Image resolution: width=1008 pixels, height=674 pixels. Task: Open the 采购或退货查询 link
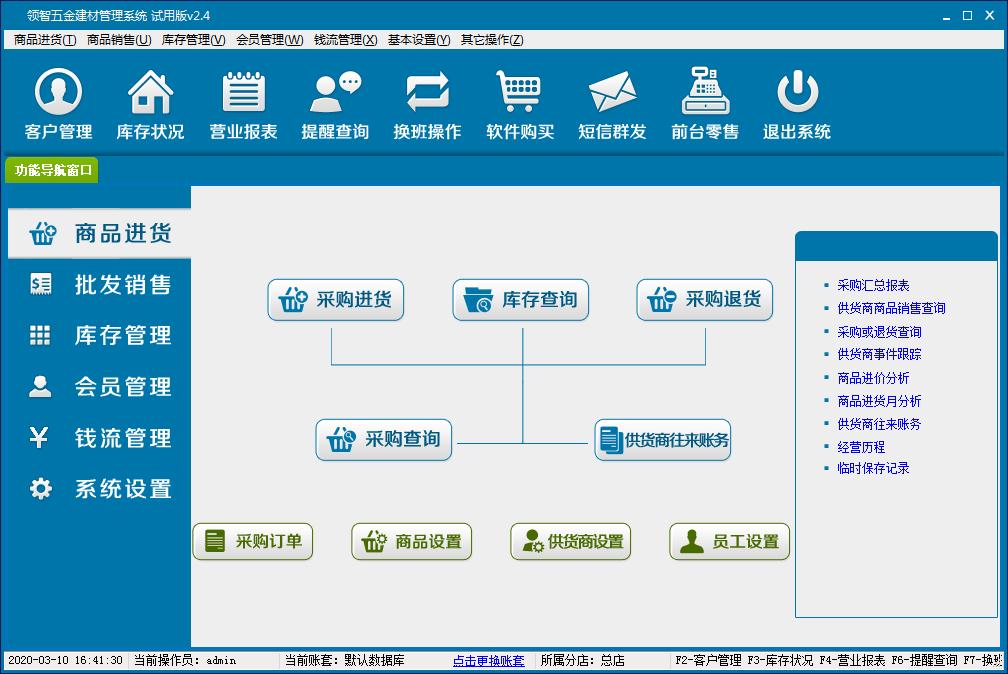pos(879,332)
